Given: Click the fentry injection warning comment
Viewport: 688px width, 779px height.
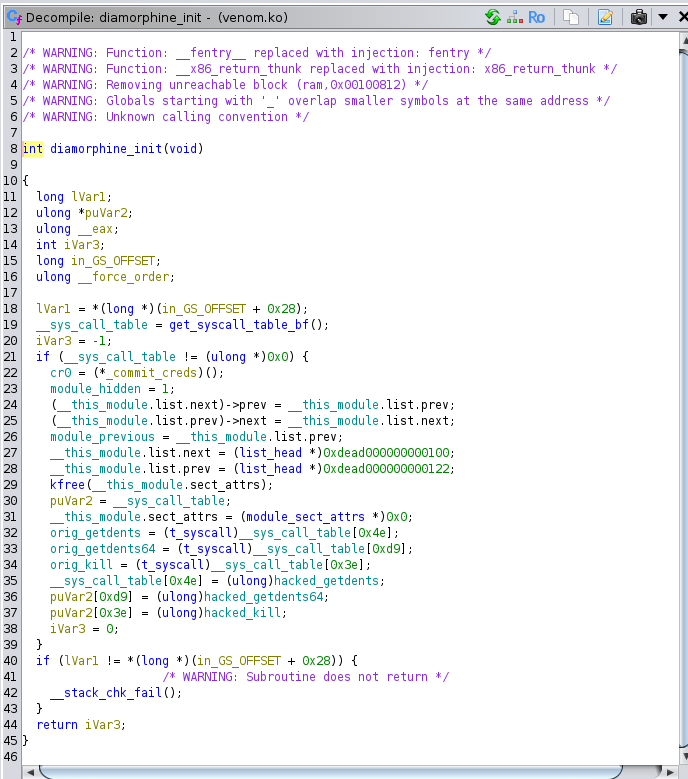Looking at the screenshot, I should click(257, 53).
